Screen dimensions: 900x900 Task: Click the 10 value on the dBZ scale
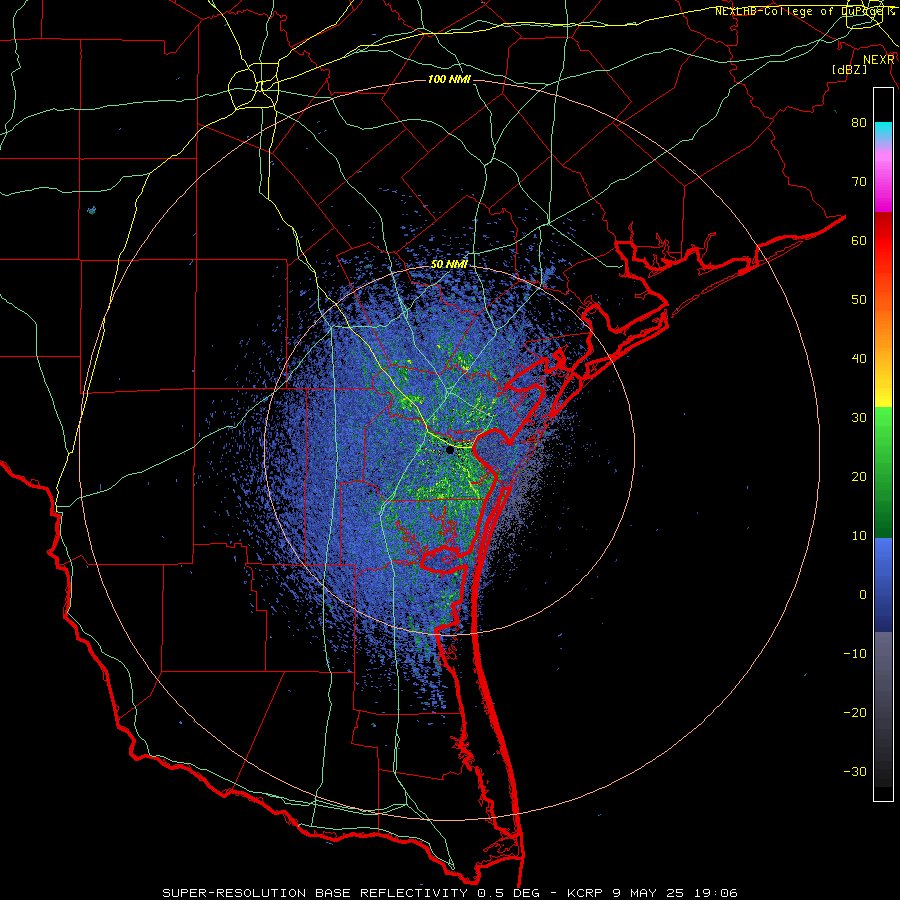pos(859,536)
